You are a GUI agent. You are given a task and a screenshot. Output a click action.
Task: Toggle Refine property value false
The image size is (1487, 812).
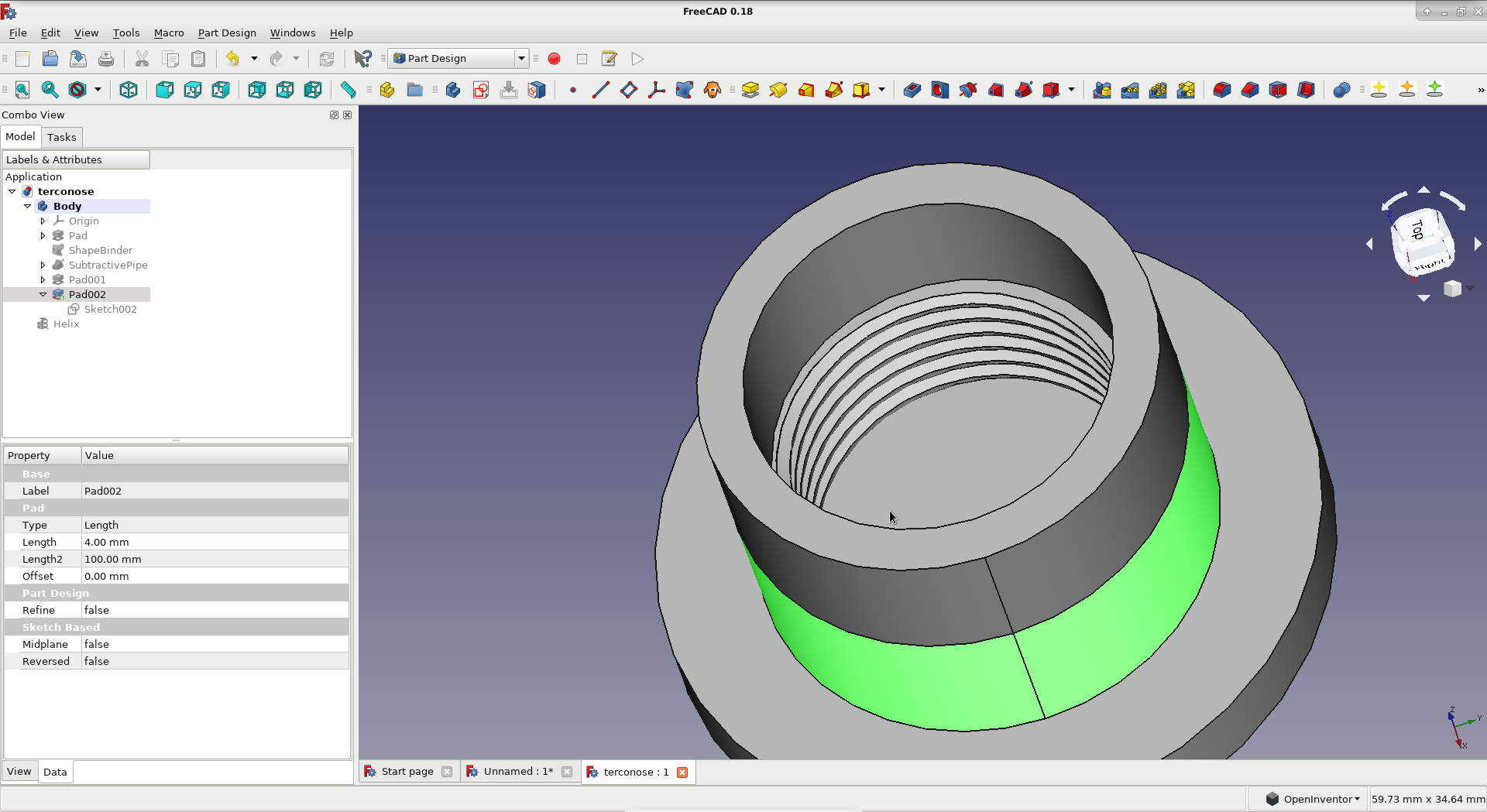click(x=214, y=610)
